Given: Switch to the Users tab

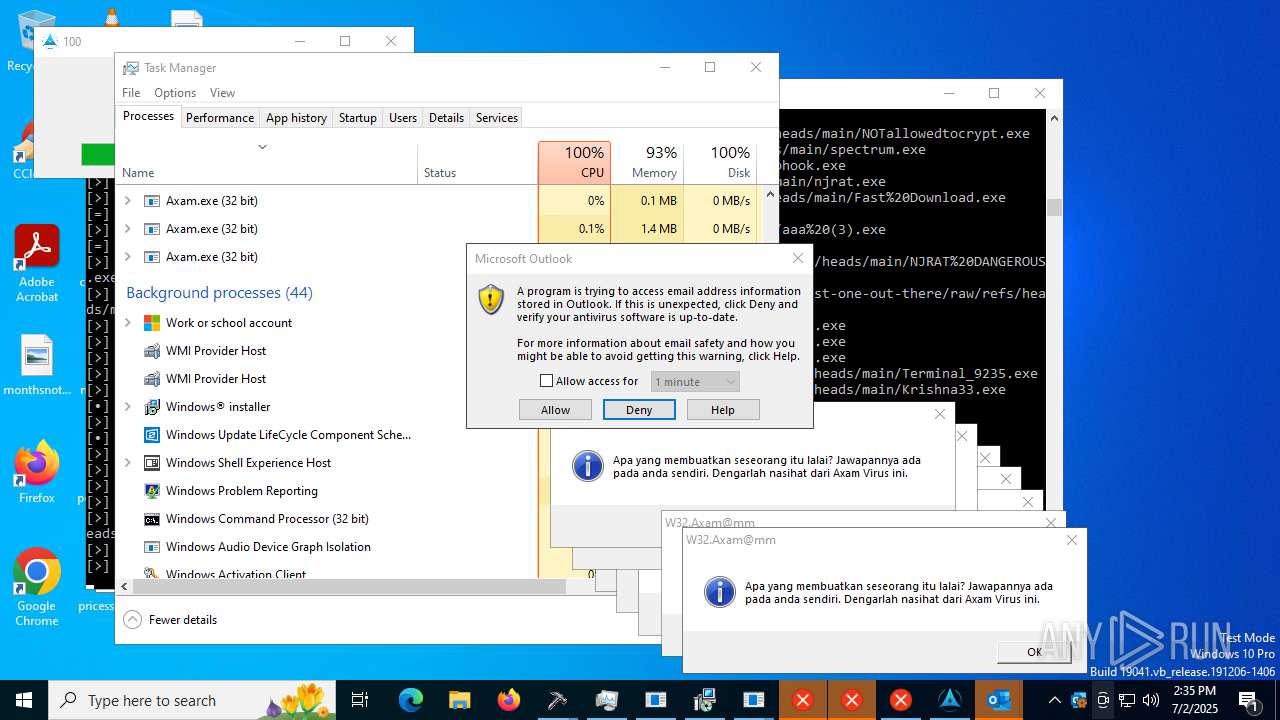Looking at the screenshot, I should (403, 117).
